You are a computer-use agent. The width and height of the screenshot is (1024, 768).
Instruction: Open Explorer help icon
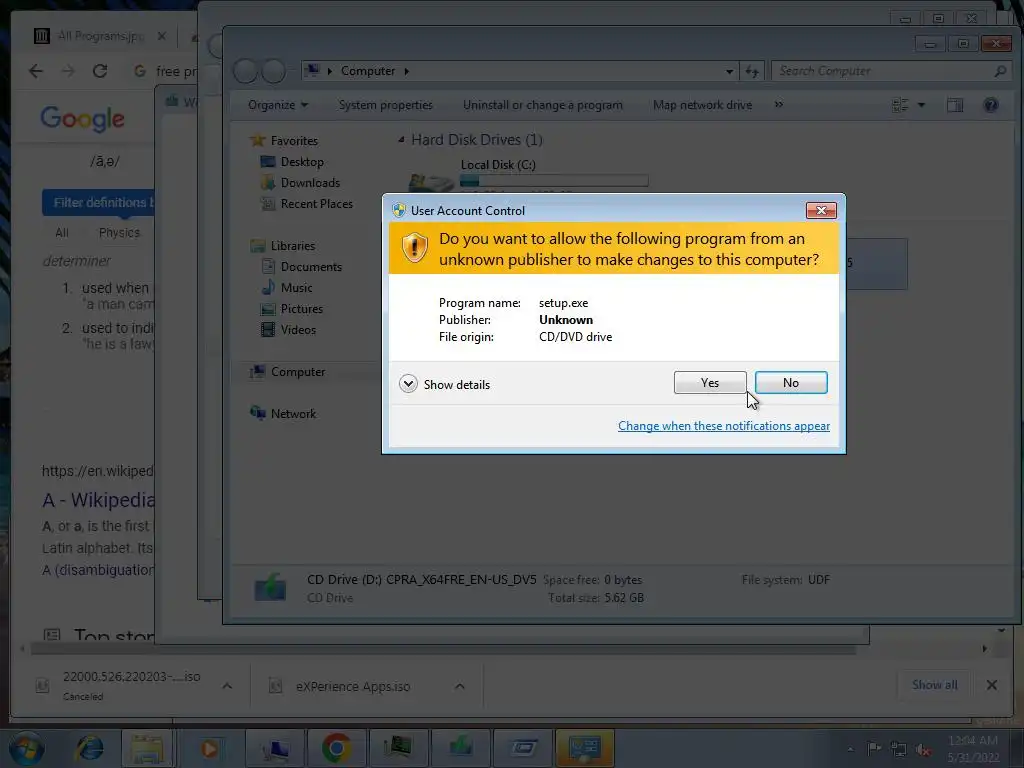[x=991, y=105]
